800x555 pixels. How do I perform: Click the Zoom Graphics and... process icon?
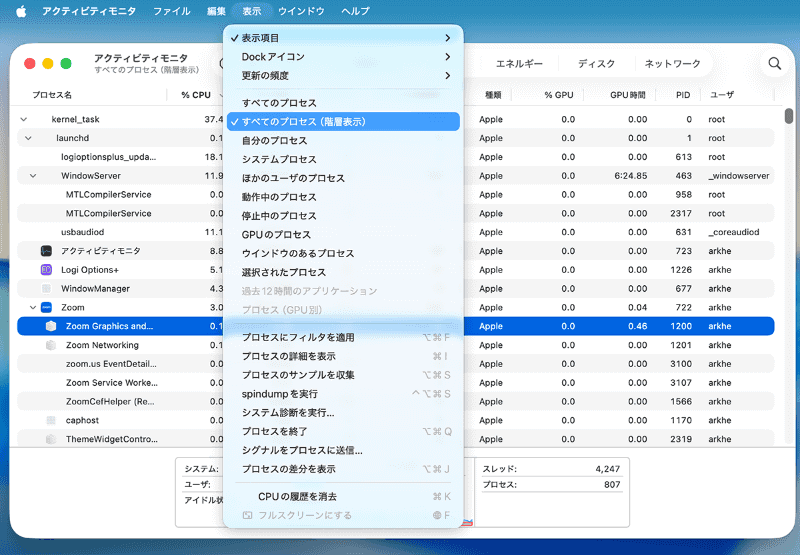[51, 326]
